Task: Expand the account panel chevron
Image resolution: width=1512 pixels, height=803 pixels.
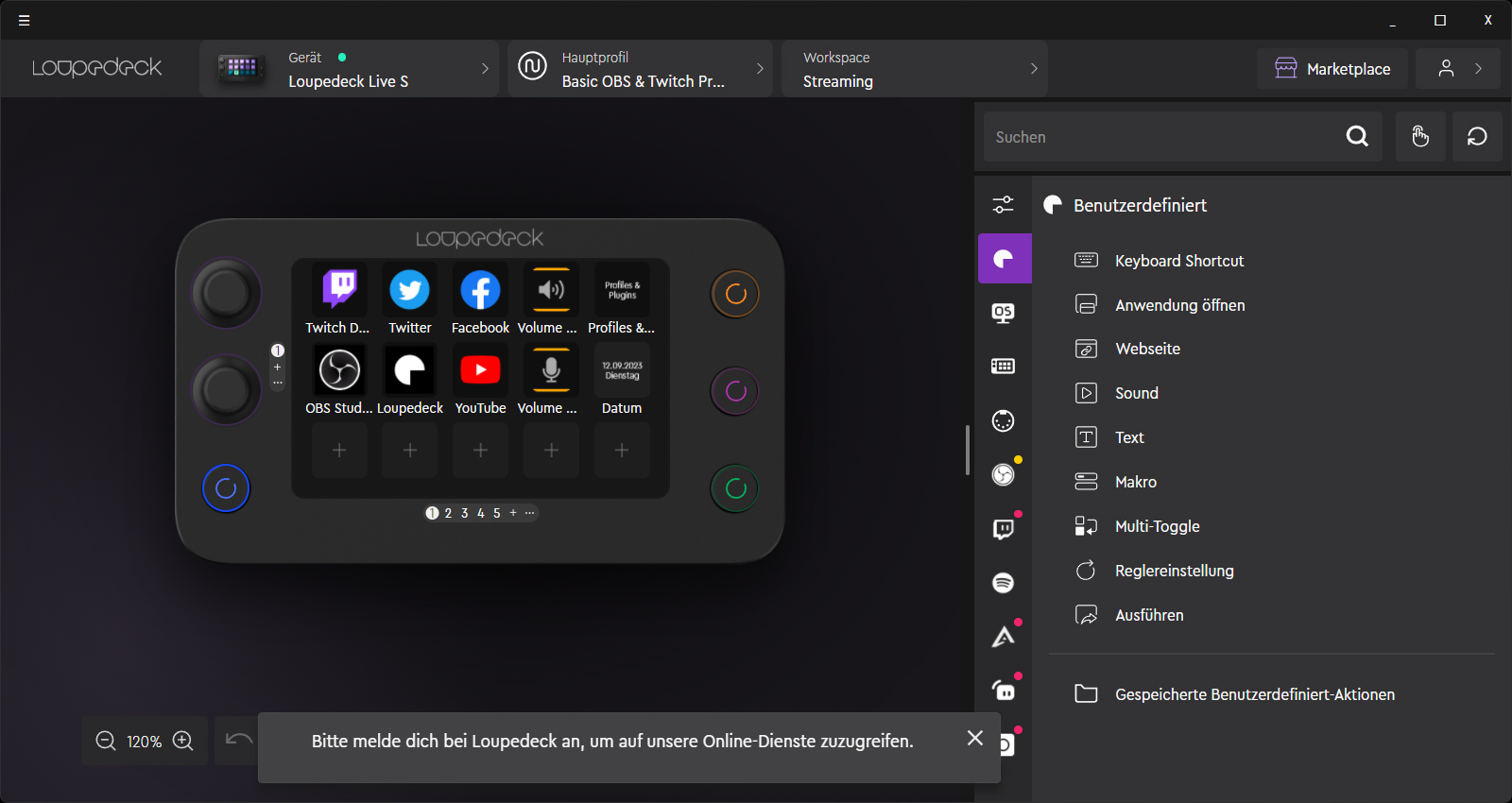Action: click(1479, 68)
